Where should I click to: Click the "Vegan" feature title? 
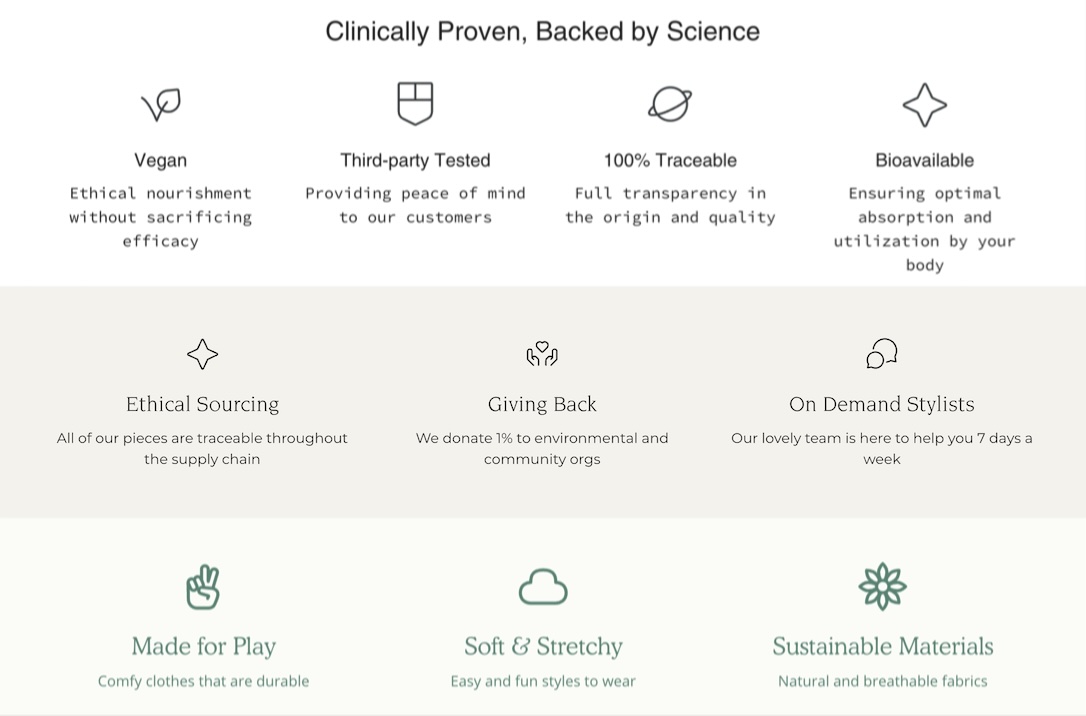(x=160, y=160)
